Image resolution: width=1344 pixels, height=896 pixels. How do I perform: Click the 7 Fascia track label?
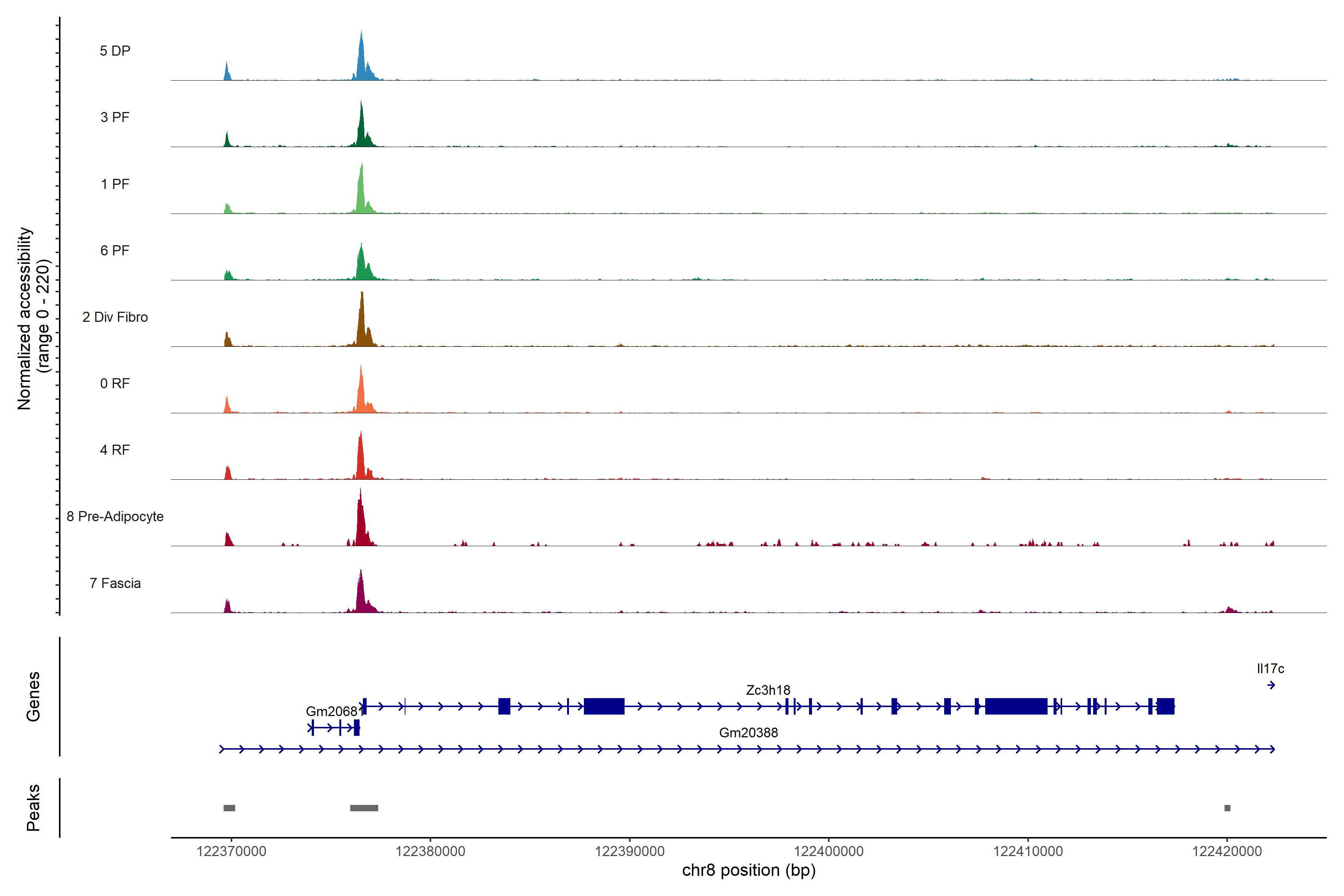click(115, 583)
